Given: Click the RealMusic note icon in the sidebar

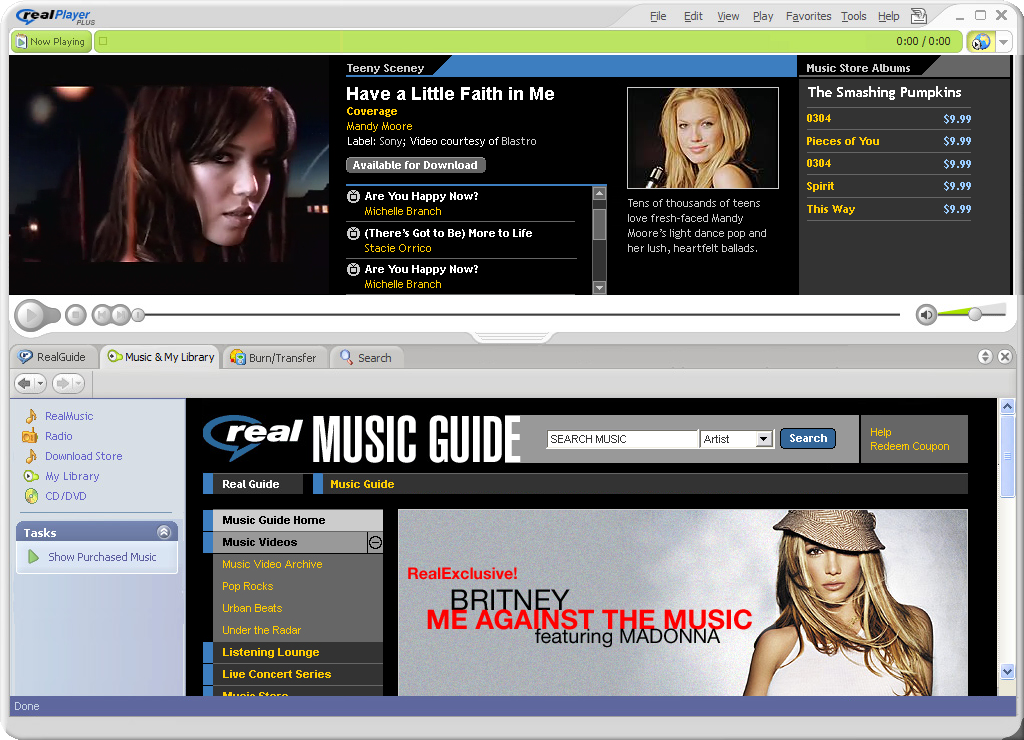Looking at the screenshot, I should tap(31, 416).
